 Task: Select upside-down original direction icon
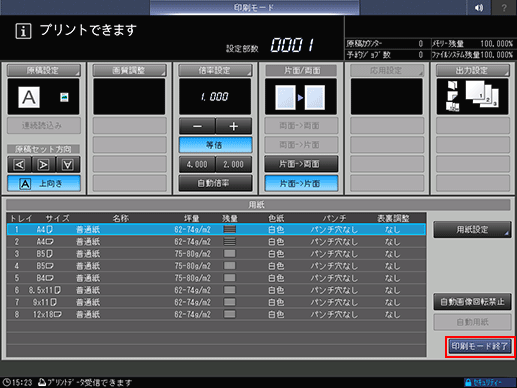68,165
